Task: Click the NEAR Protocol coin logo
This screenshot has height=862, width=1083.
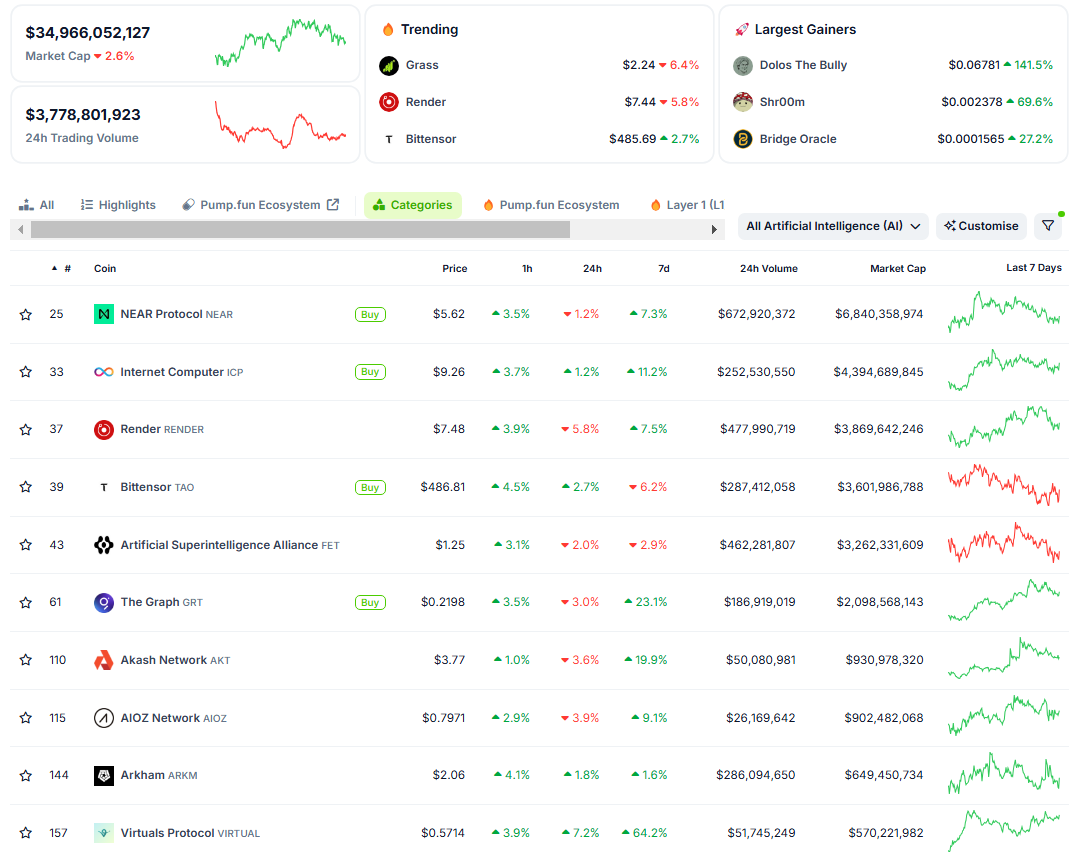Action: (x=104, y=314)
